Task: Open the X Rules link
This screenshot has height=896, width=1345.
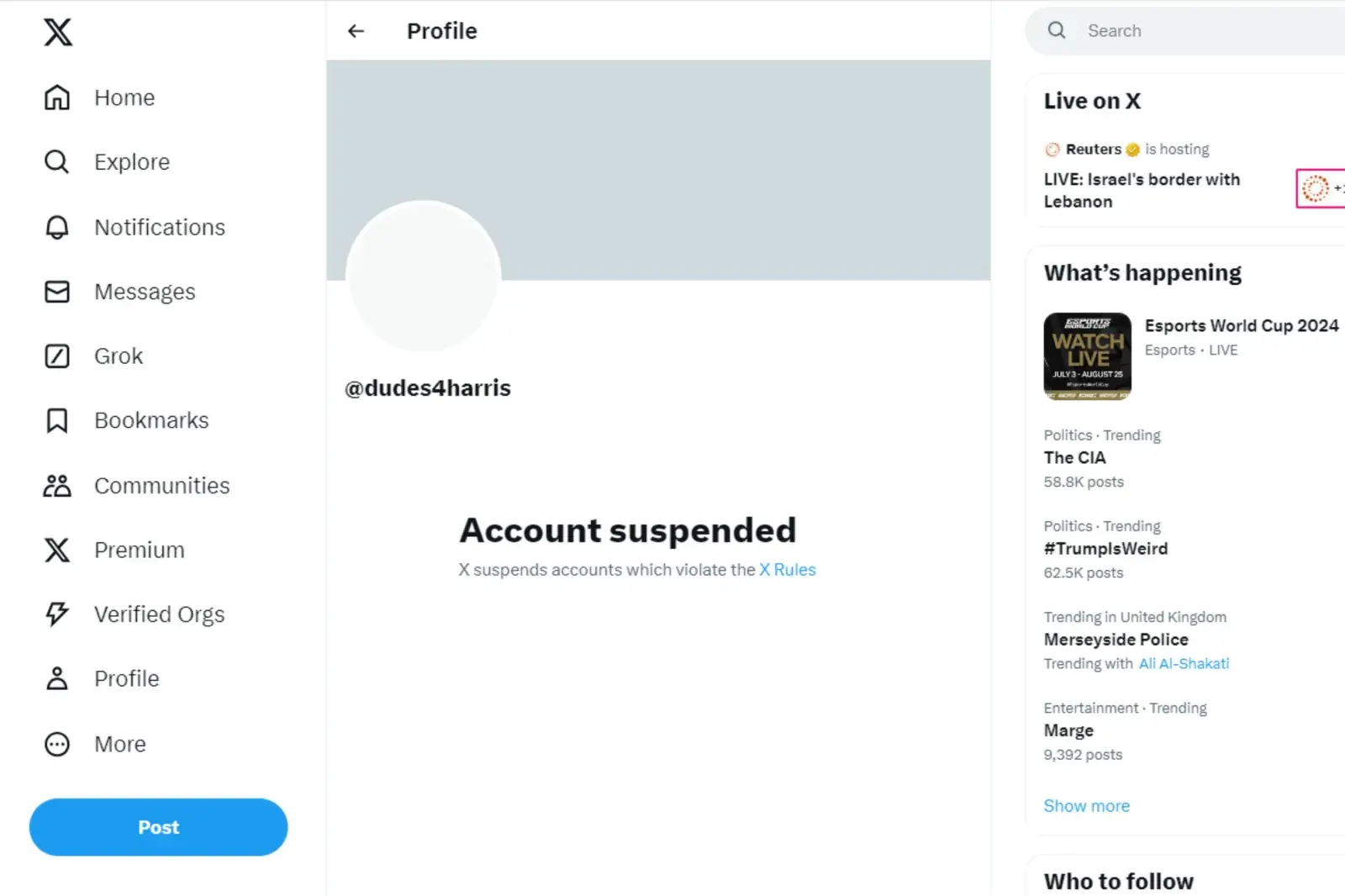Action: click(787, 570)
